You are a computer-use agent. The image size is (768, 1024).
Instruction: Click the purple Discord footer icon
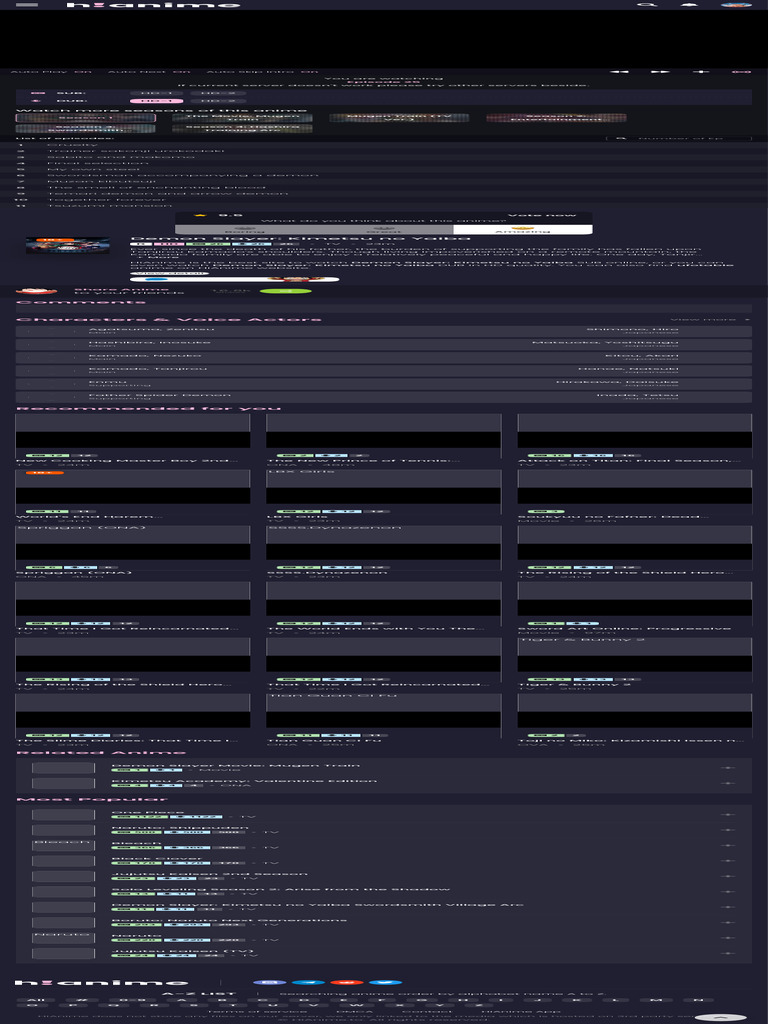click(270, 982)
